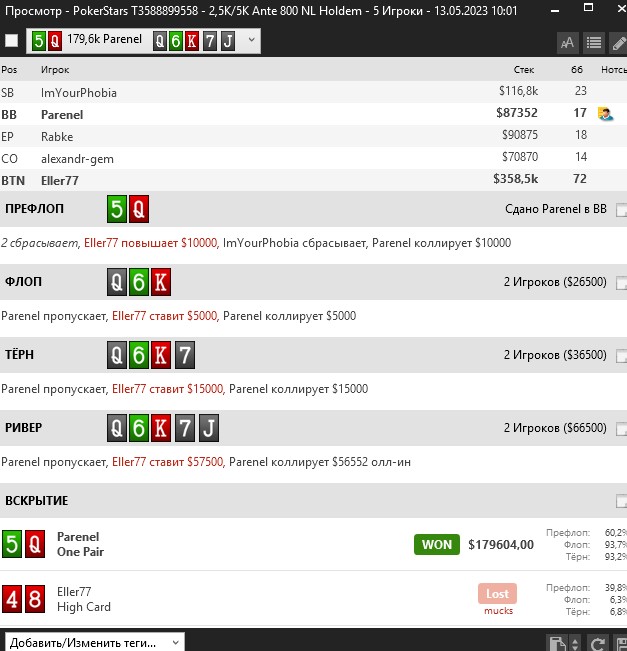Screen dimensions: 627x651
Task: Toggle the checkbox on the ВСКРЫТИЕ row
Action: coord(621,502)
